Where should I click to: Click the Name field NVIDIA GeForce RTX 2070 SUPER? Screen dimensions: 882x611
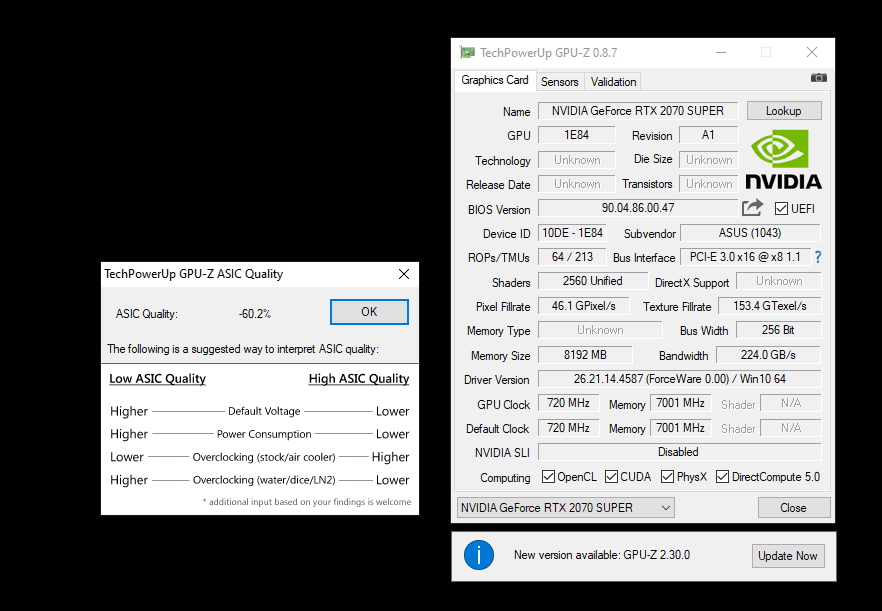[638, 111]
